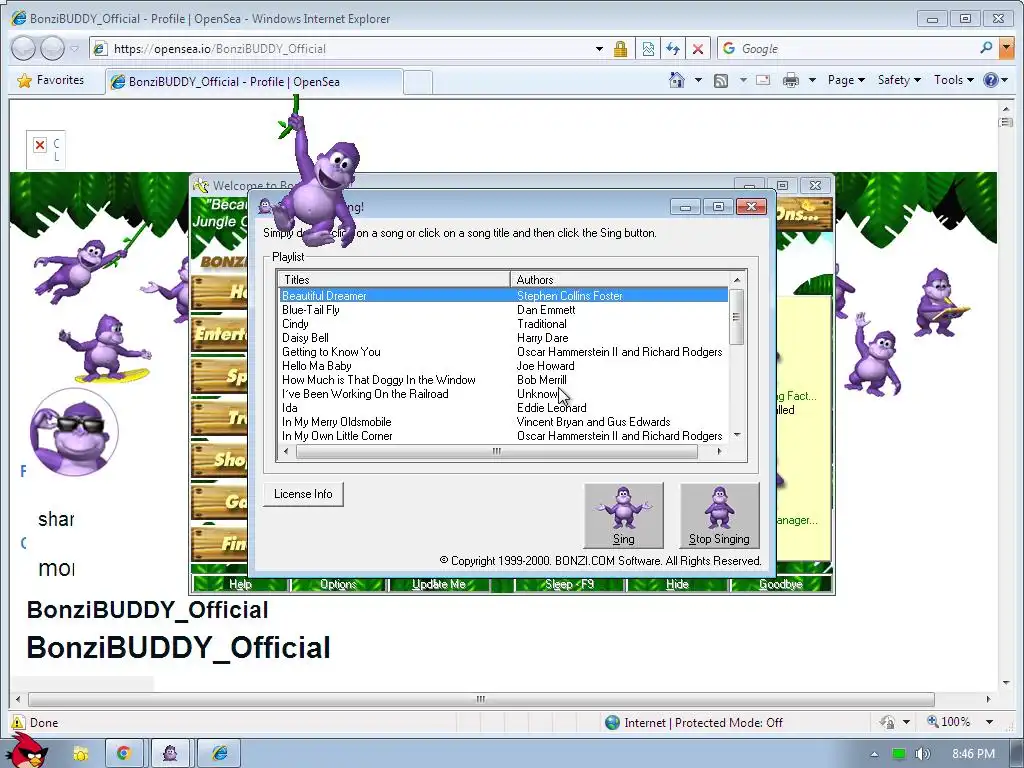
Task: Click Update Me in the BonziBUDDY bottom bar
Action: [x=439, y=584]
